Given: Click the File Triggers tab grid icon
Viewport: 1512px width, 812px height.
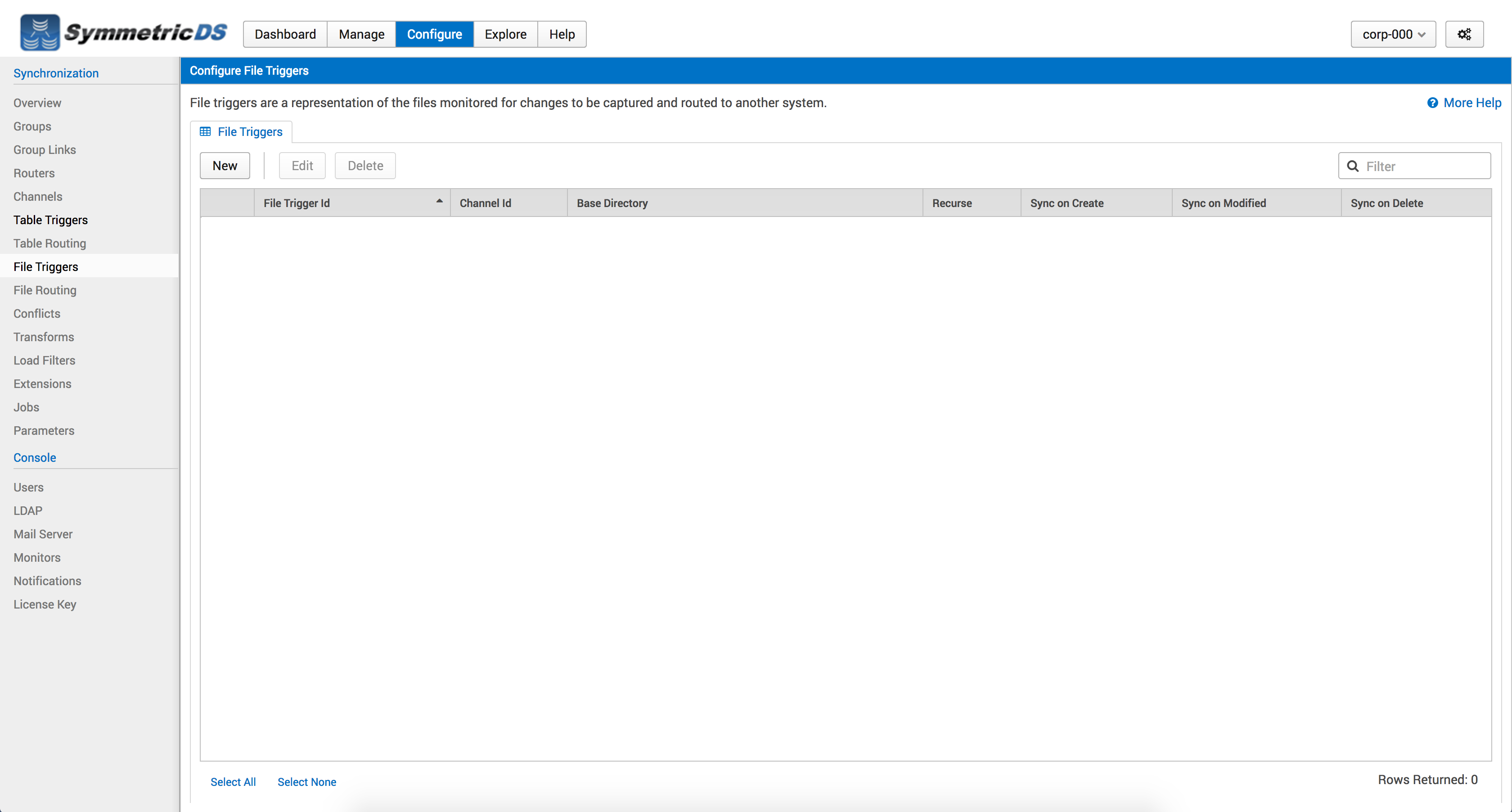Looking at the screenshot, I should pyautogui.click(x=205, y=131).
